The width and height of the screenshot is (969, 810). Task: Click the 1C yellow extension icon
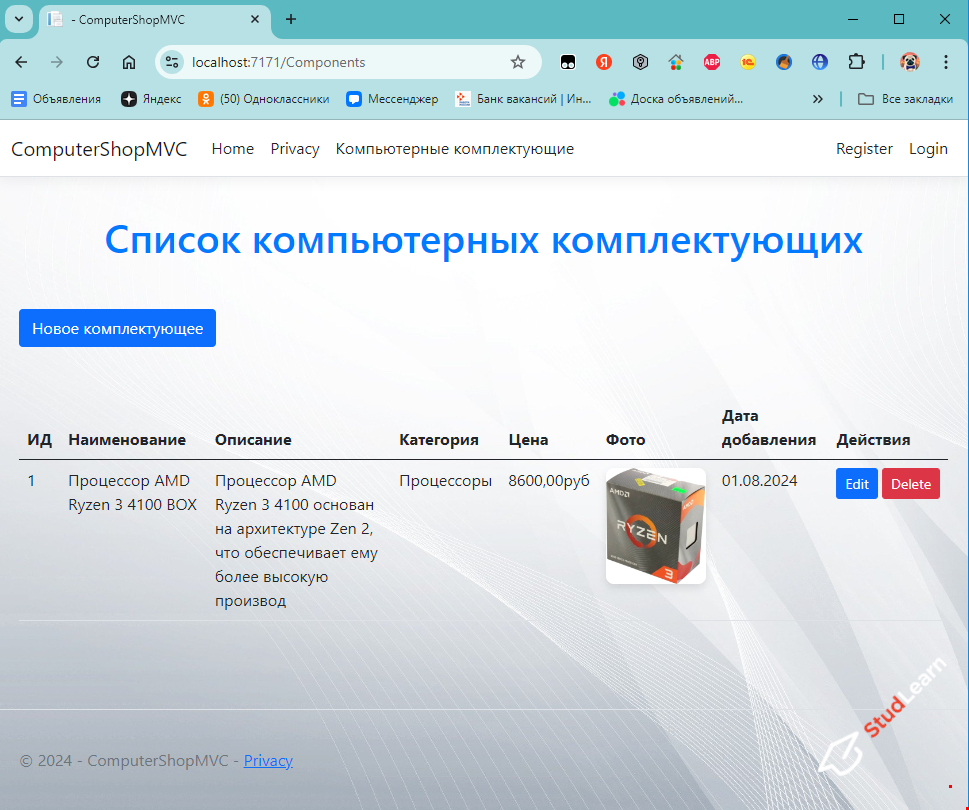point(748,61)
